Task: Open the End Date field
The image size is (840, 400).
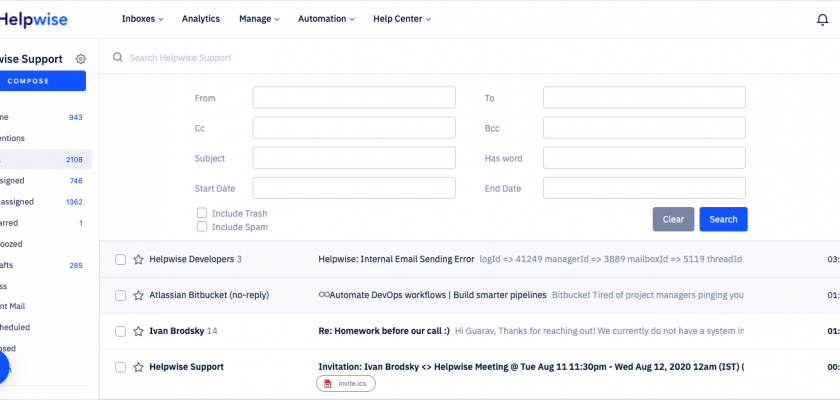Action: (644, 188)
